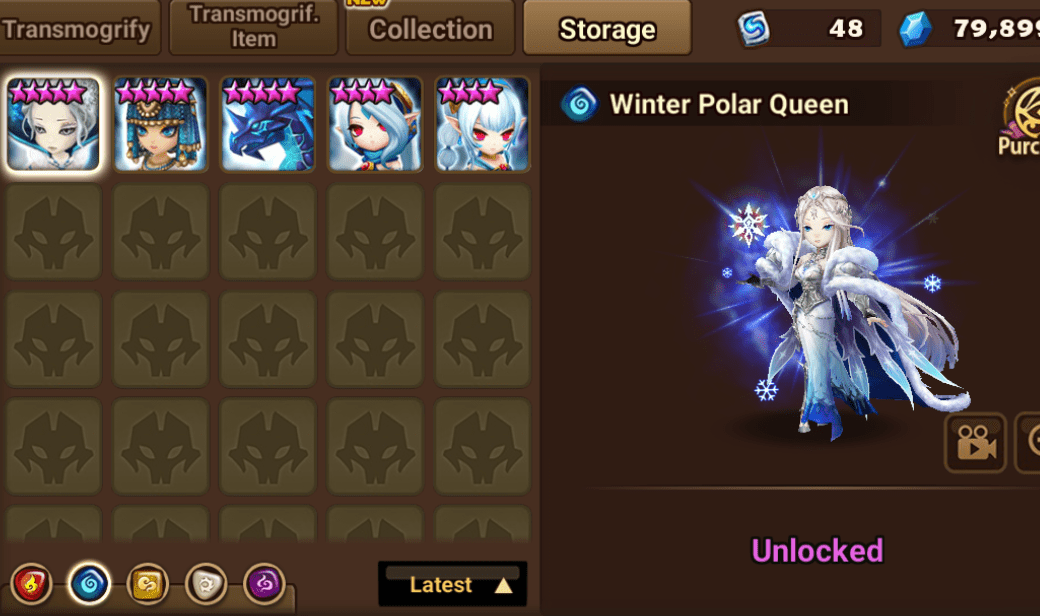This screenshot has width=1040, height=616.
Task: Open the Collection tab
Action: point(430,29)
